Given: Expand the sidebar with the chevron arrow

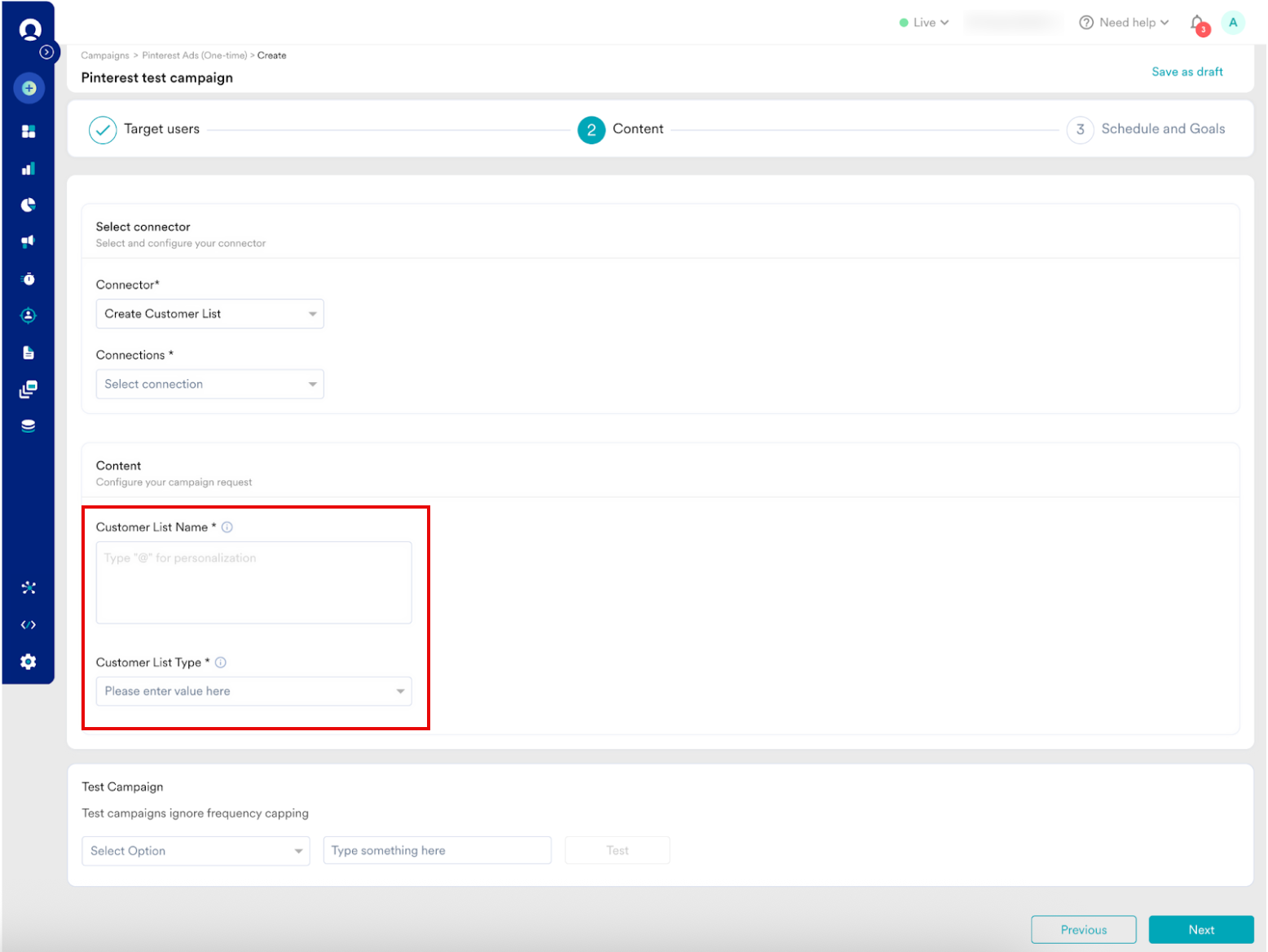Looking at the screenshot, I should (x=47, y=52).
